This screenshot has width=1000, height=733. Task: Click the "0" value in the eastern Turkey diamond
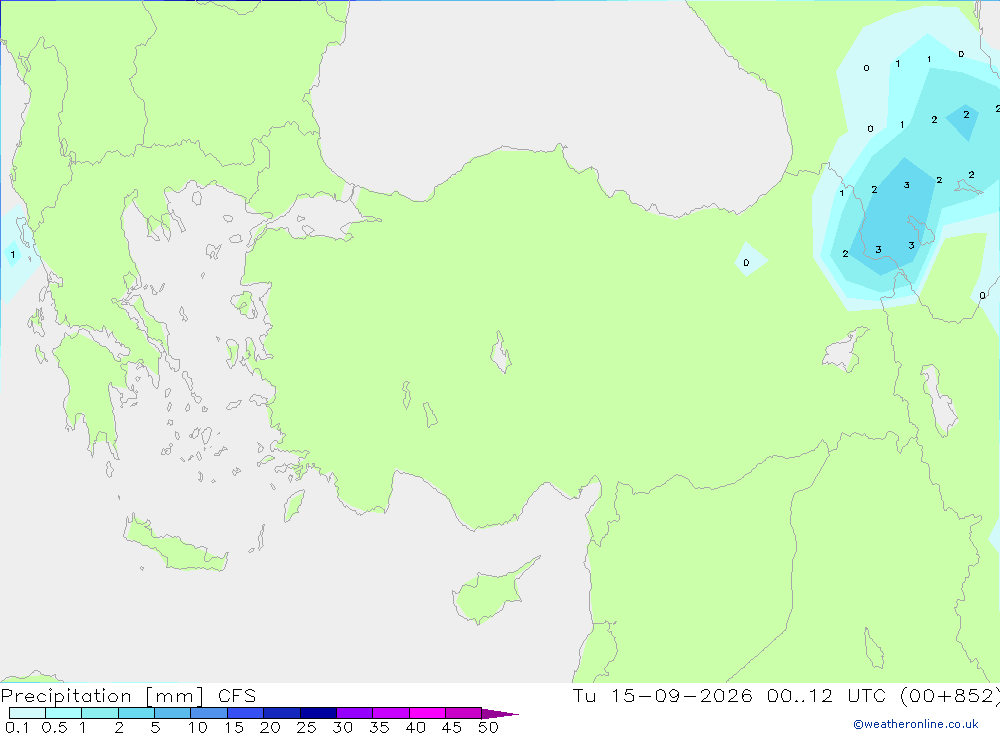point(746,262)
